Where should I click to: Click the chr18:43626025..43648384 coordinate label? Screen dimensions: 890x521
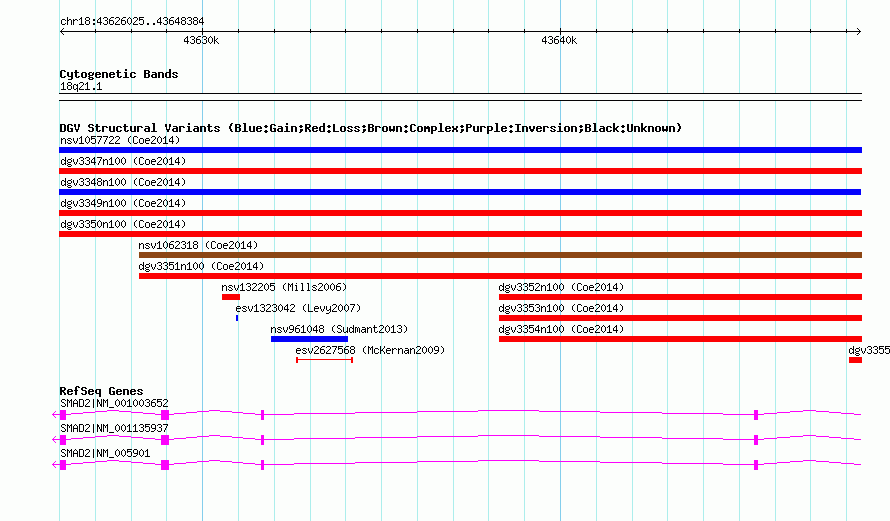tap(132, 22)
